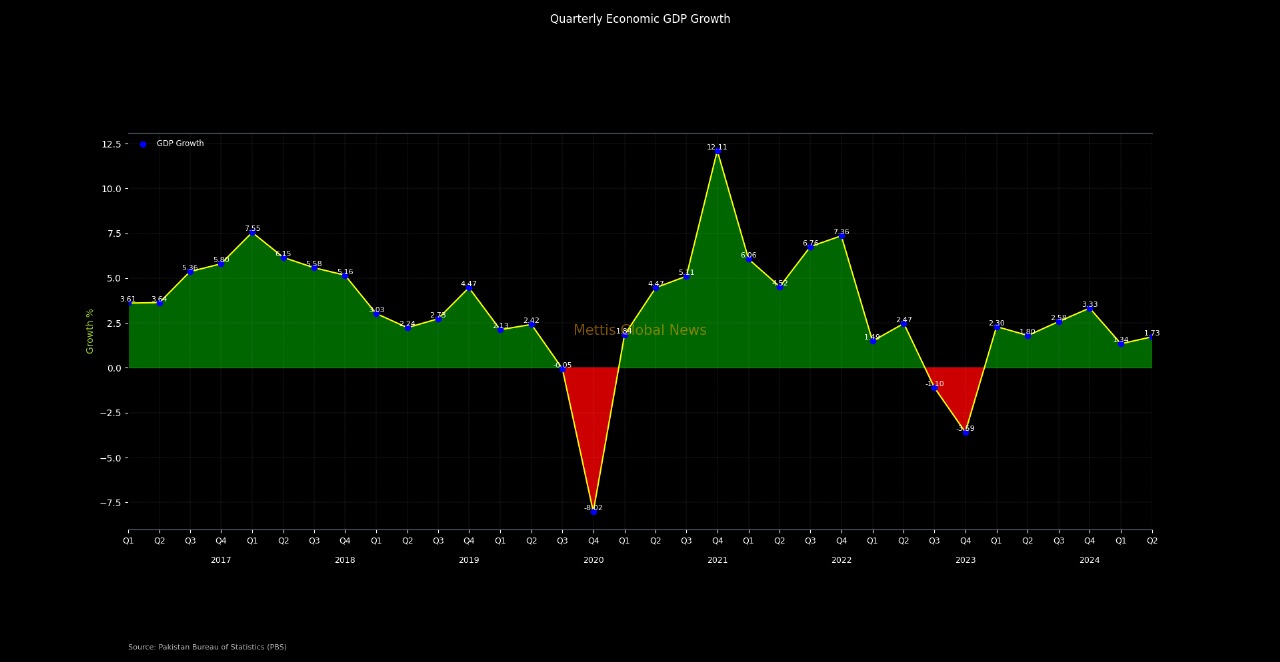Click the 12.5 y-axis tick label
This screenshot has width=1280, height=662.
click(x=111, y=145)
